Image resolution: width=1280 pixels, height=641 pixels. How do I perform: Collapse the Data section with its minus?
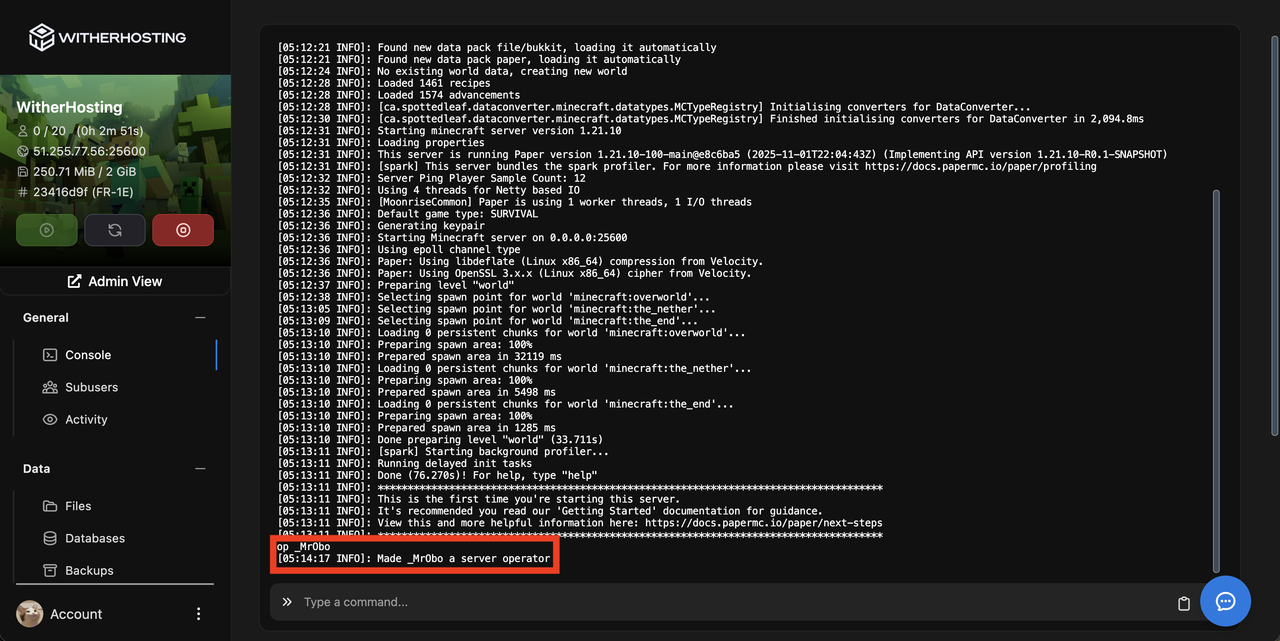tap(200, 469)
